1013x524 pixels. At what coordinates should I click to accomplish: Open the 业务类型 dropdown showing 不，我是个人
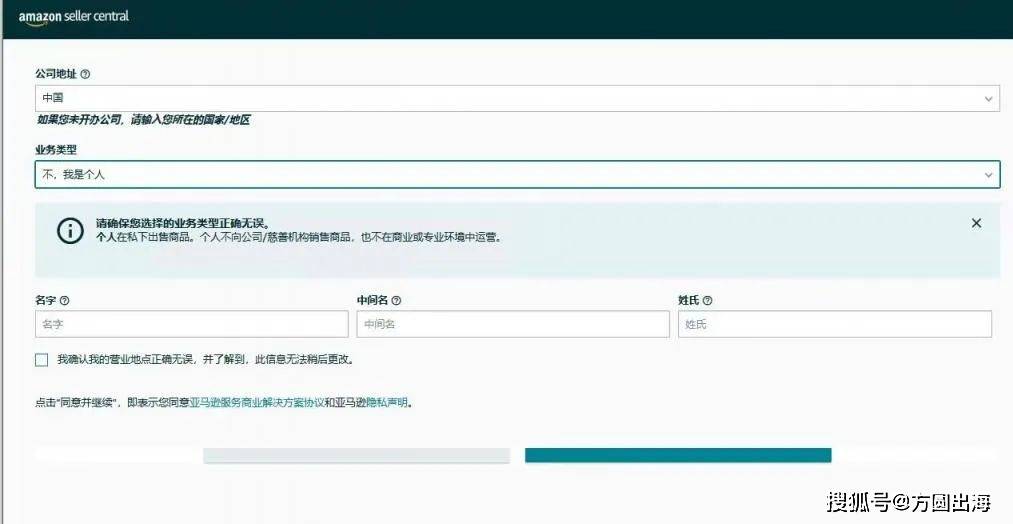point(500,174)
